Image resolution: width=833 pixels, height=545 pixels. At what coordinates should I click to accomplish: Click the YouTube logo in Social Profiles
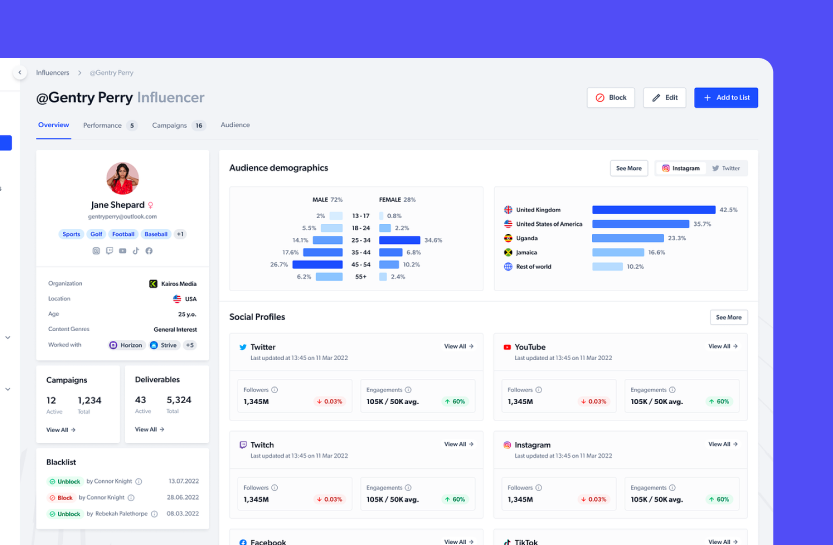click(x=507, y=347)
